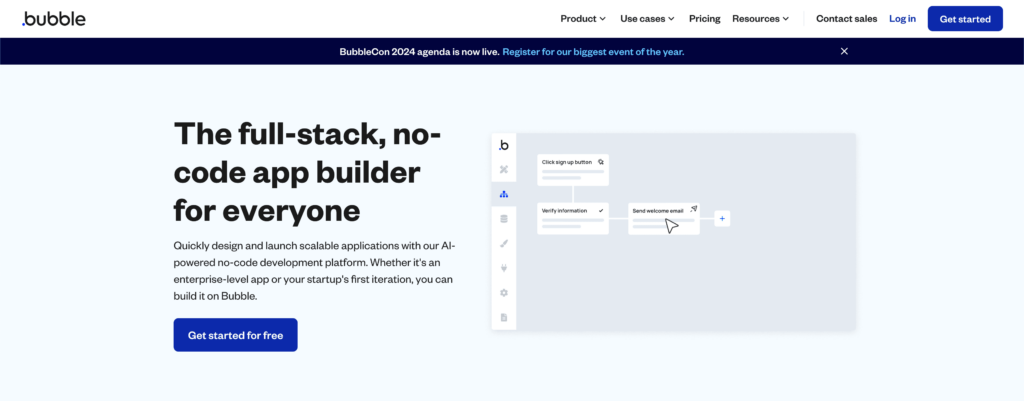This screenshot has height=401, width=1024.
Task: Click the Contact sales link
Action: pyautogui.click(x=846, y=19)
